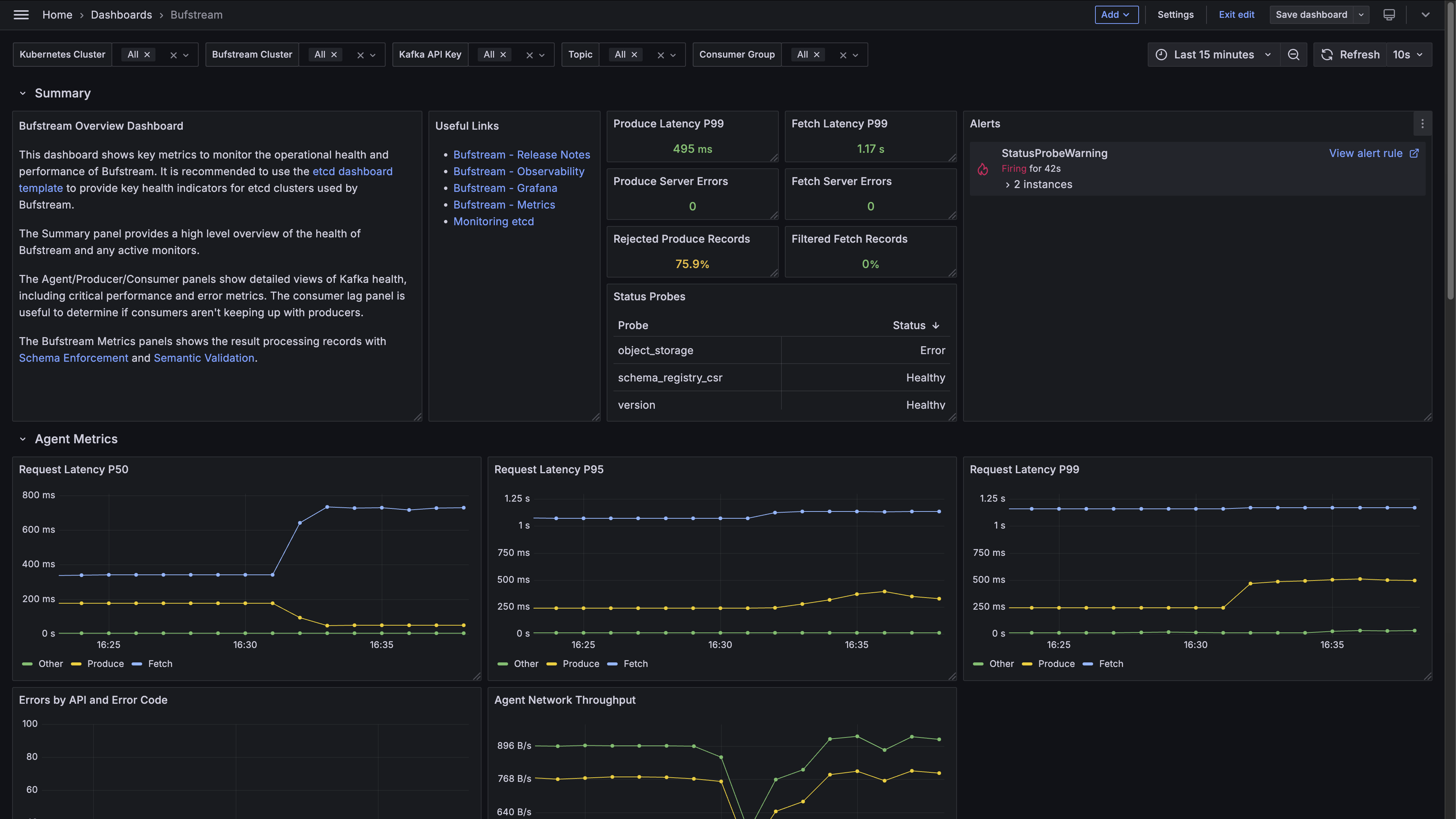The height and width of the screenshot is (819, 1456).
Task: Remove All tag in Consumer Group filter
Action: (x=817, y=54)
